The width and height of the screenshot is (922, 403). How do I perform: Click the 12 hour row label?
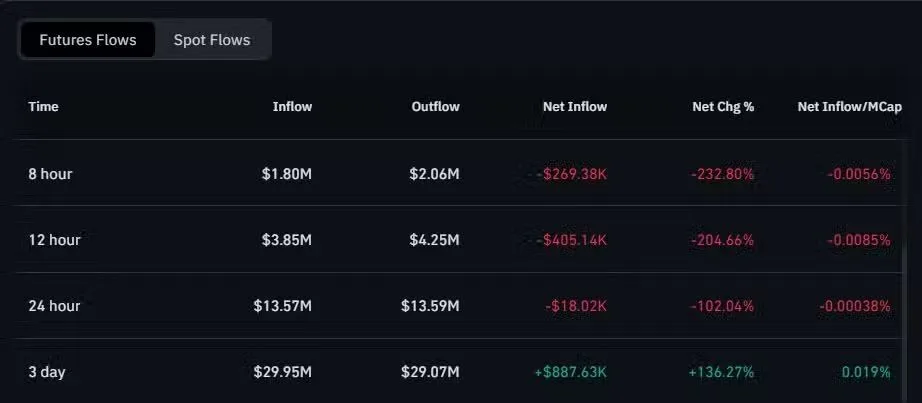click(54, 240)
